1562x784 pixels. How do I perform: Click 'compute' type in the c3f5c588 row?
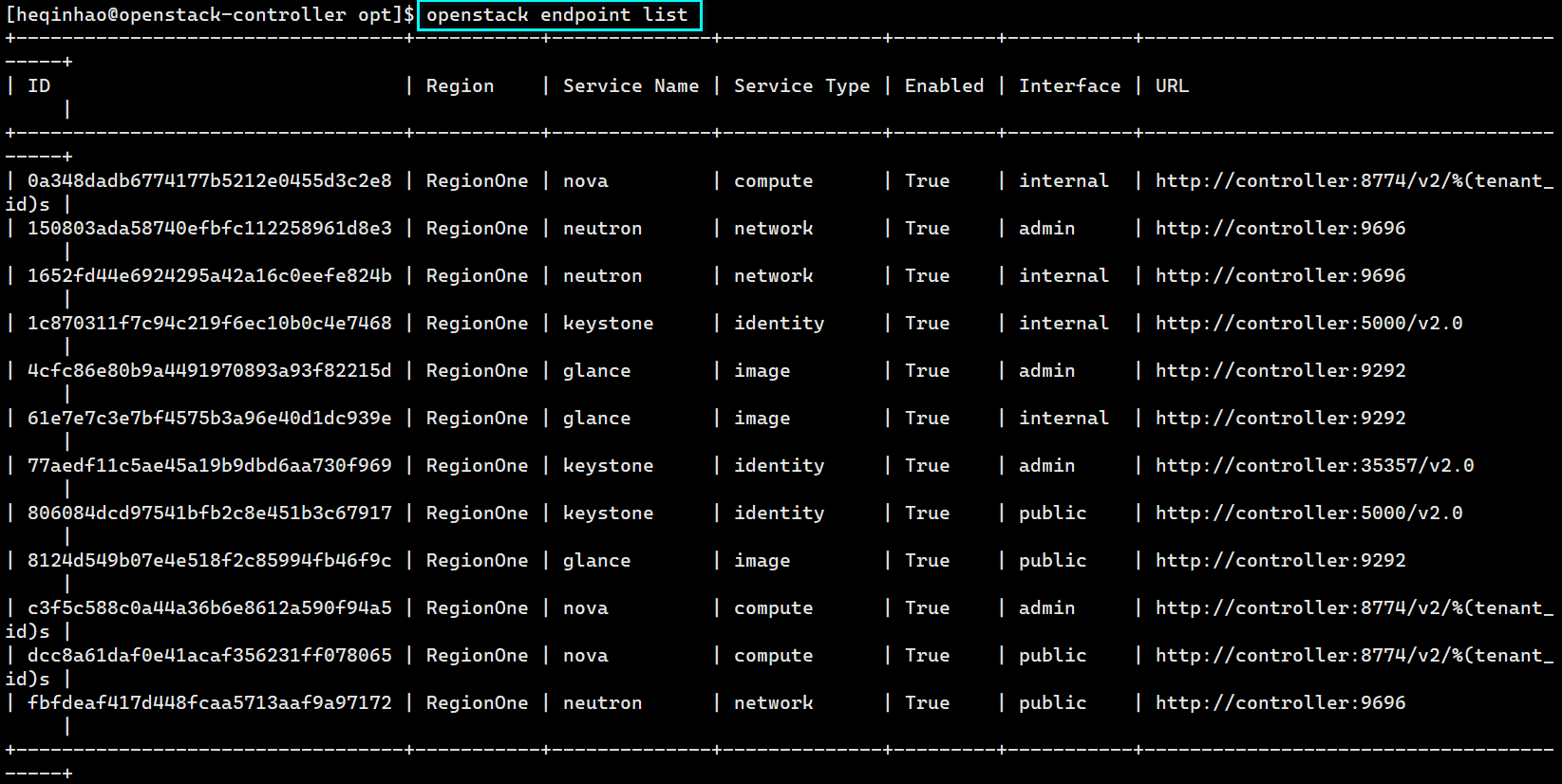pos(773,608)
